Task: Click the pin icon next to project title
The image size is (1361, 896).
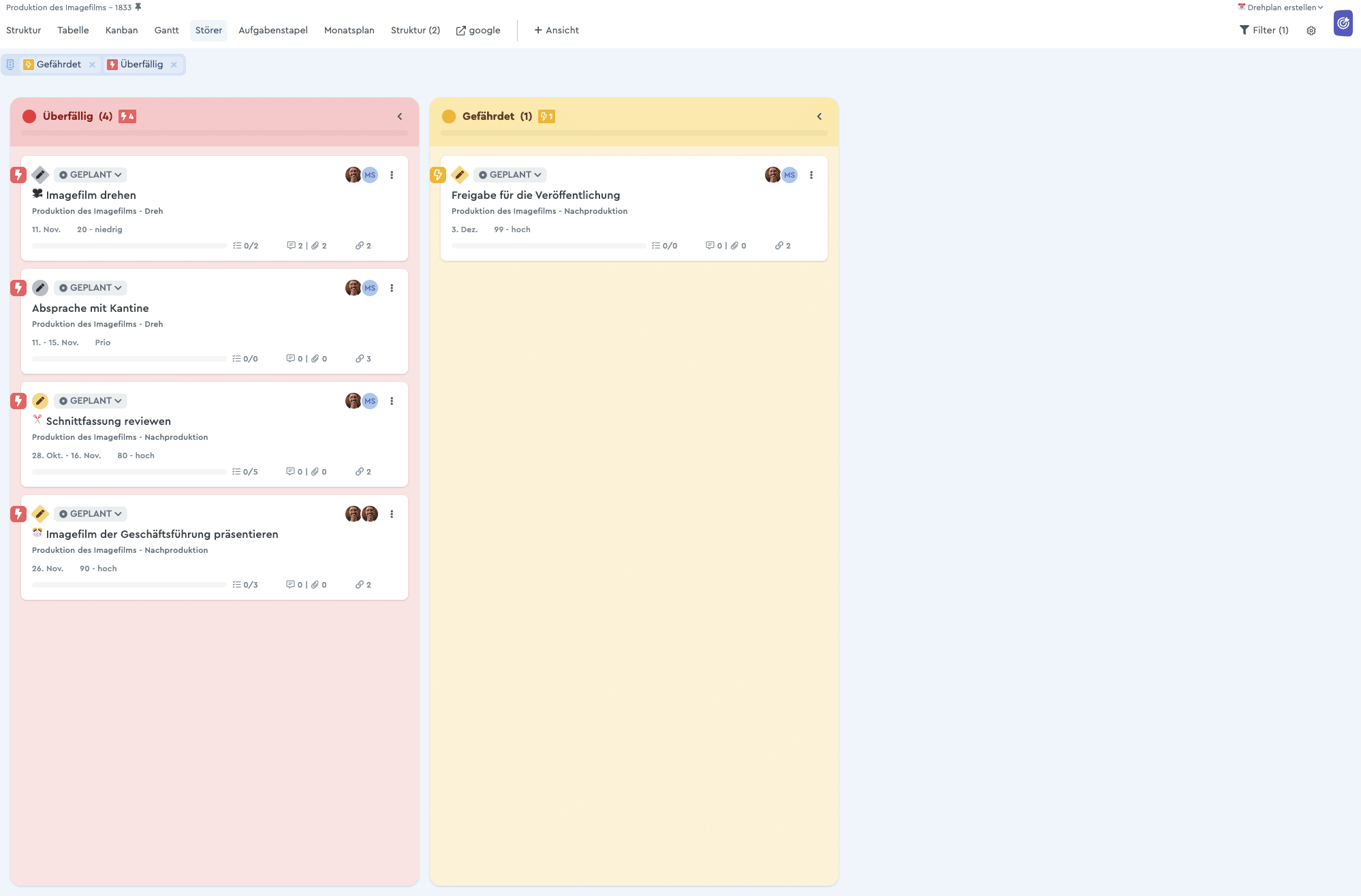Action: 138,7
